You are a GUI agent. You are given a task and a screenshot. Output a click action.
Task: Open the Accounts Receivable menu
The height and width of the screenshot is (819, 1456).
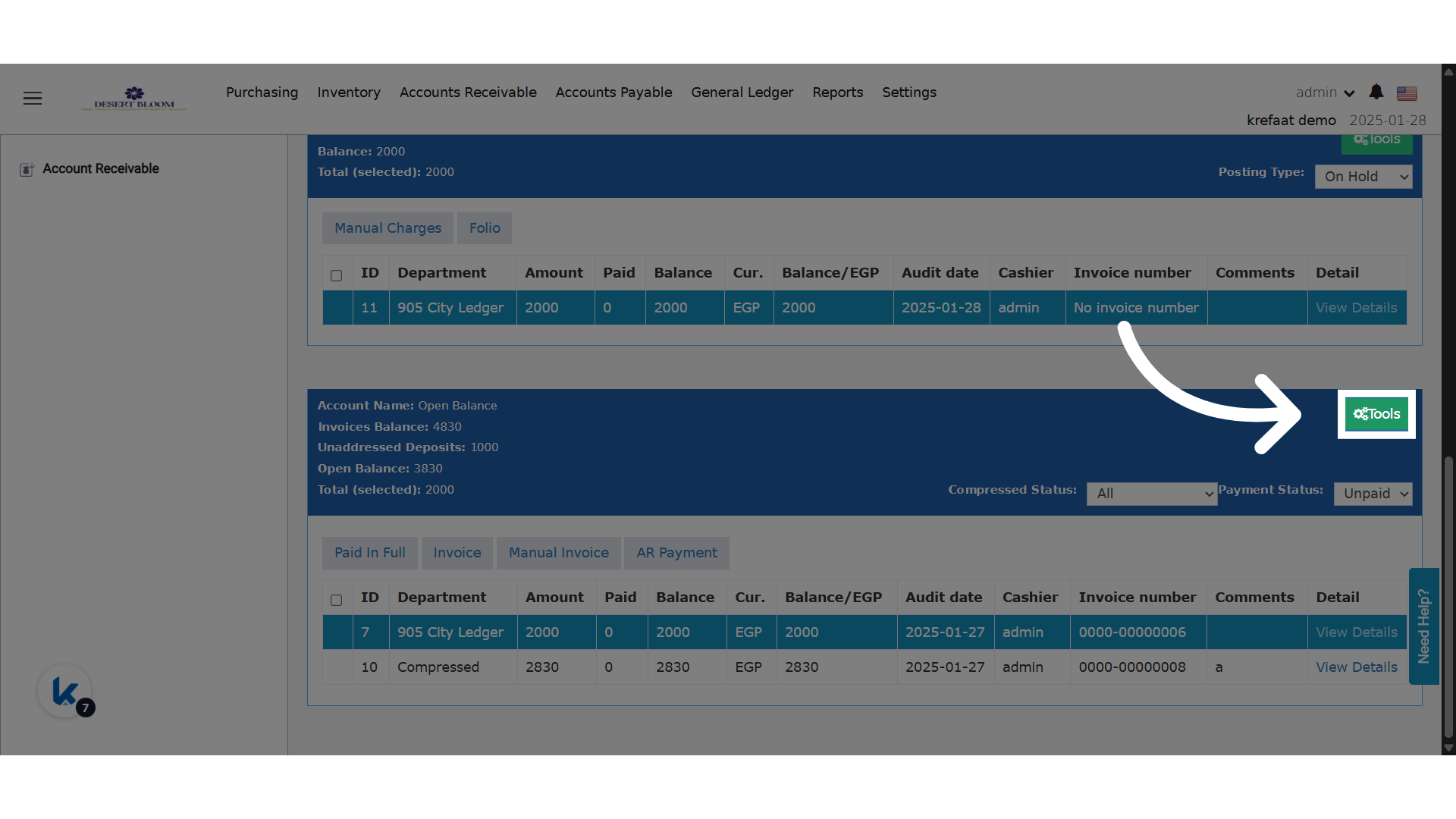tap(468, 93)
